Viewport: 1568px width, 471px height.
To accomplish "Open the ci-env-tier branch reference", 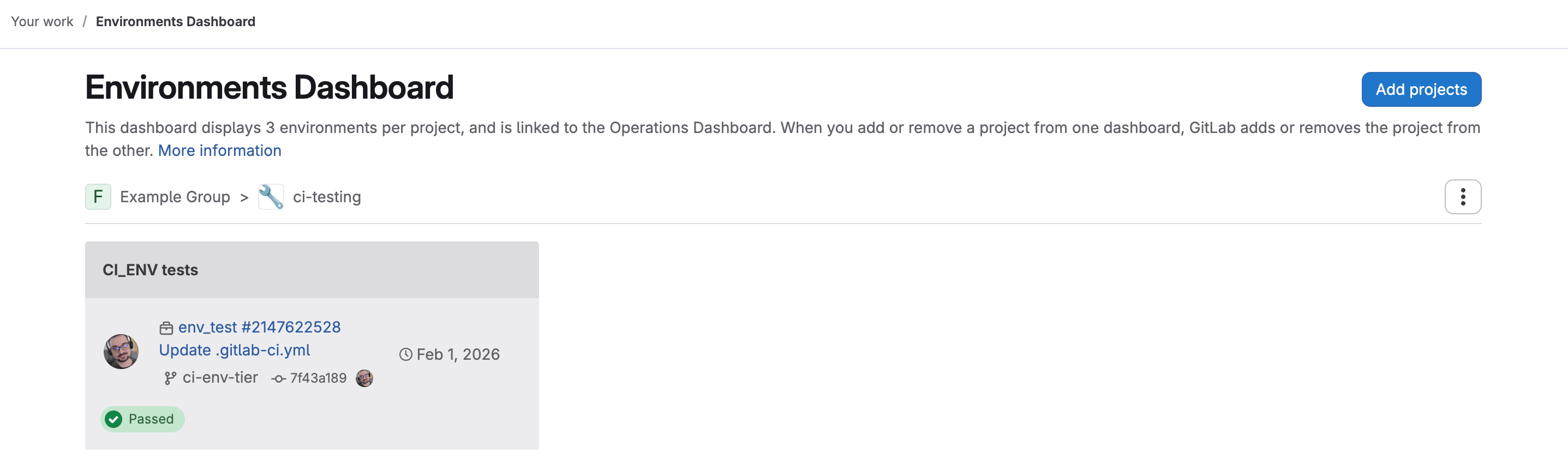I will (220, 377).
